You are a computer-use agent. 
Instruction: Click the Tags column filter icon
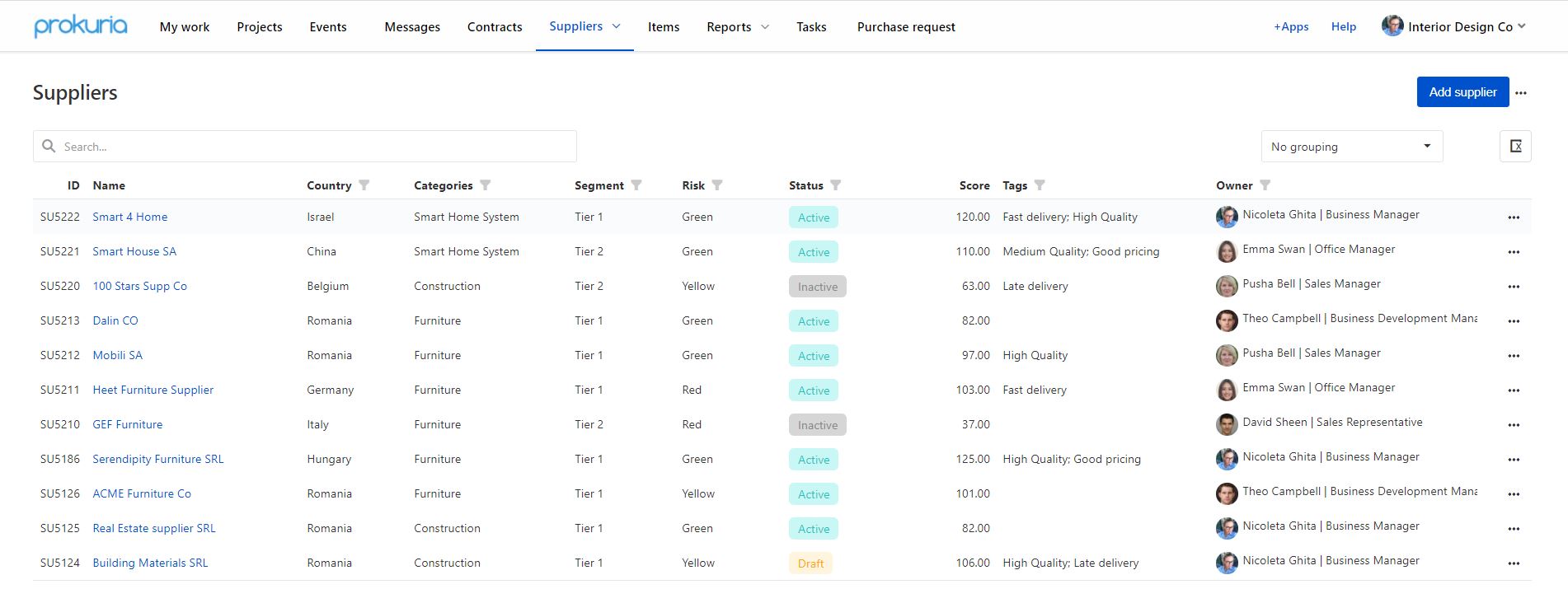pos(1040,185)
